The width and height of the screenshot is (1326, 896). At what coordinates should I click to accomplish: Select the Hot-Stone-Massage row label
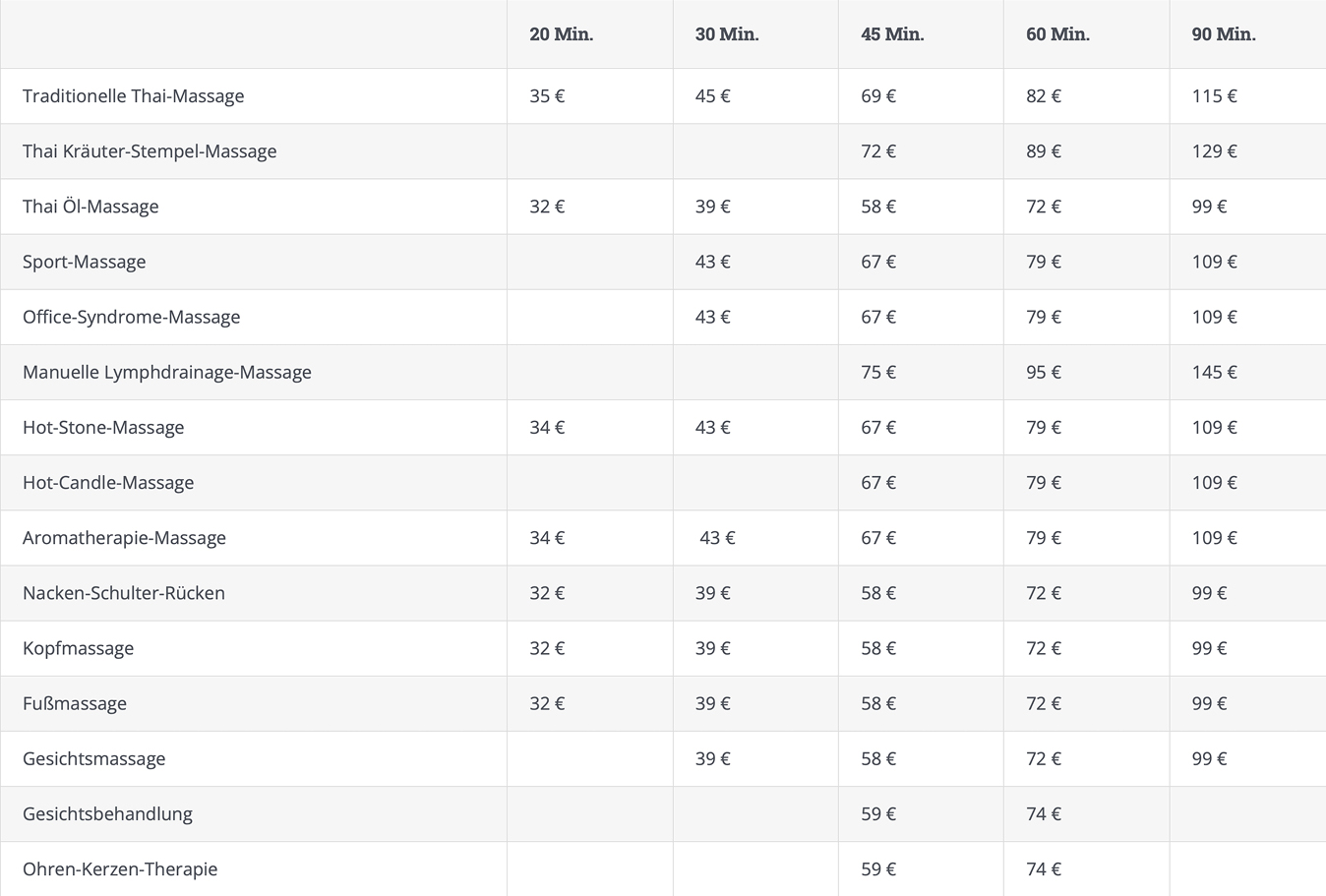[103, 427]
